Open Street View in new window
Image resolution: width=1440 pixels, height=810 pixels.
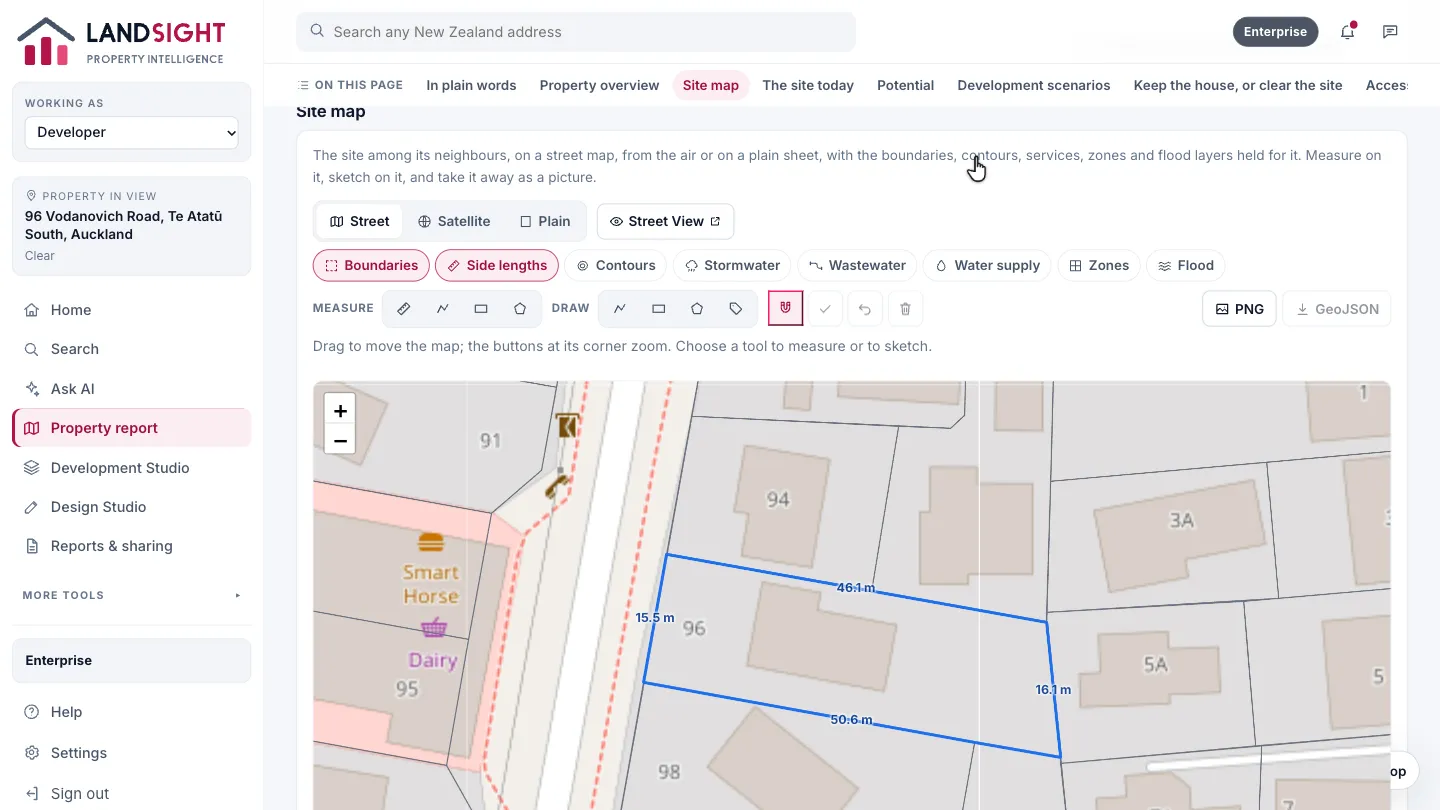click(666, 221)
